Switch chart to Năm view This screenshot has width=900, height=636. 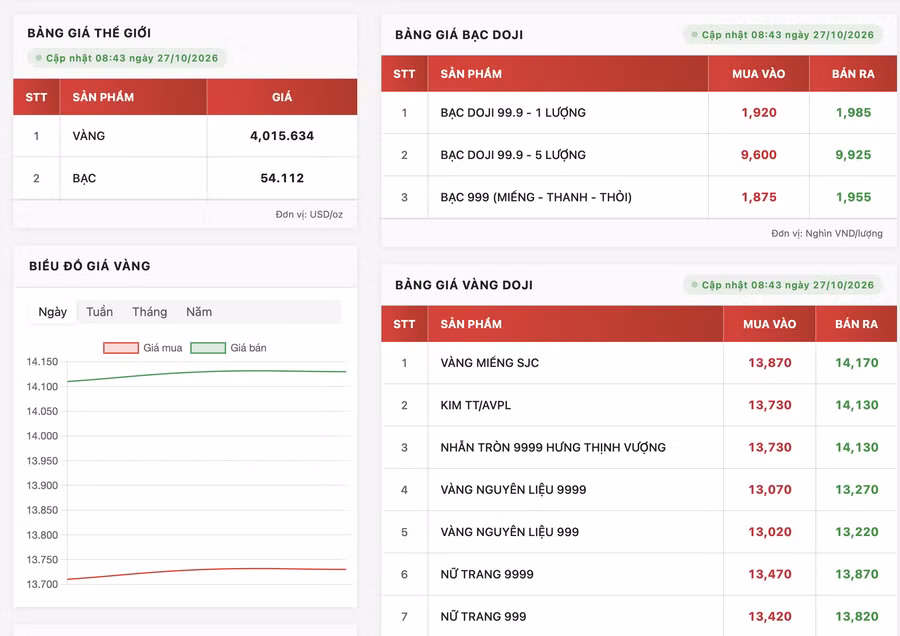[199, 312]
